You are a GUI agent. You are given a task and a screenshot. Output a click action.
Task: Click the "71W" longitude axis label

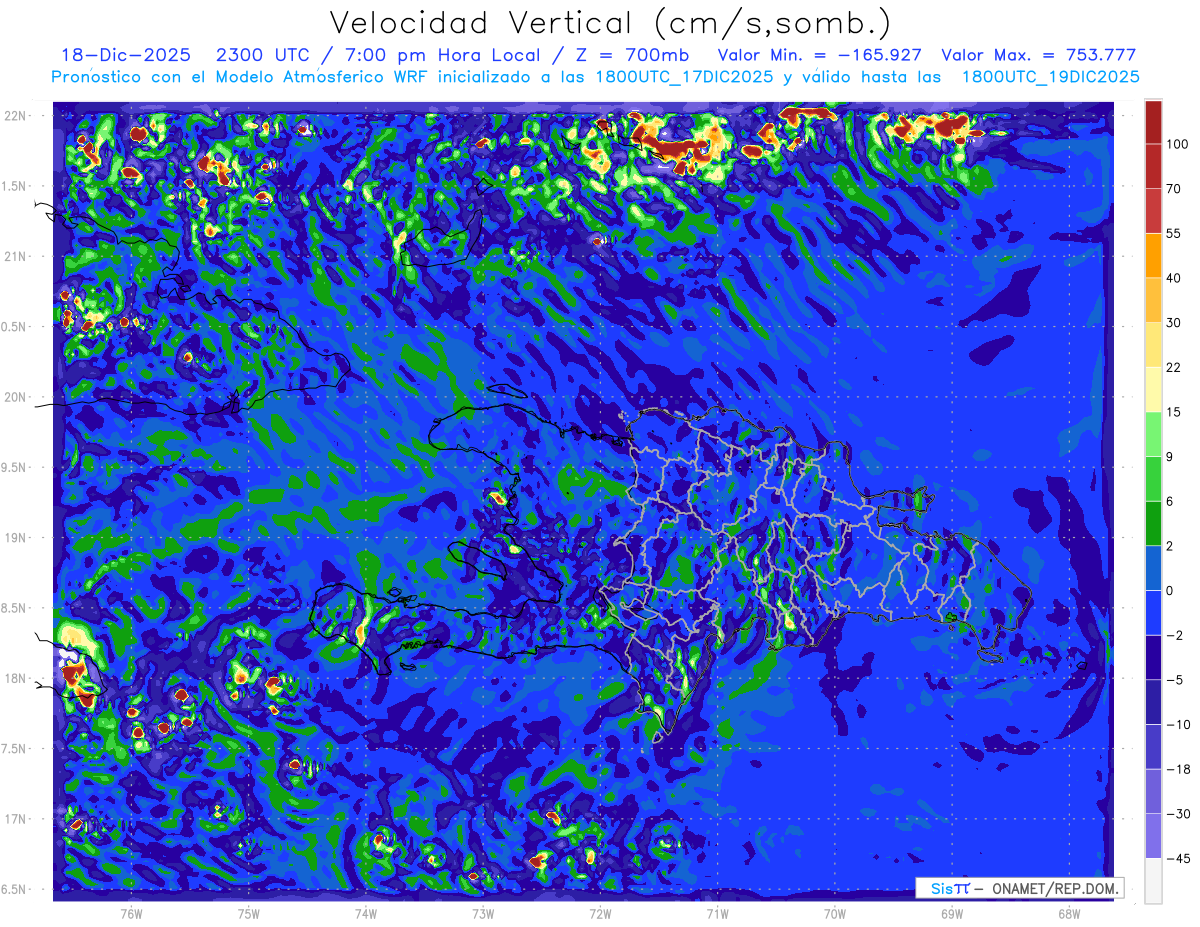717,912
